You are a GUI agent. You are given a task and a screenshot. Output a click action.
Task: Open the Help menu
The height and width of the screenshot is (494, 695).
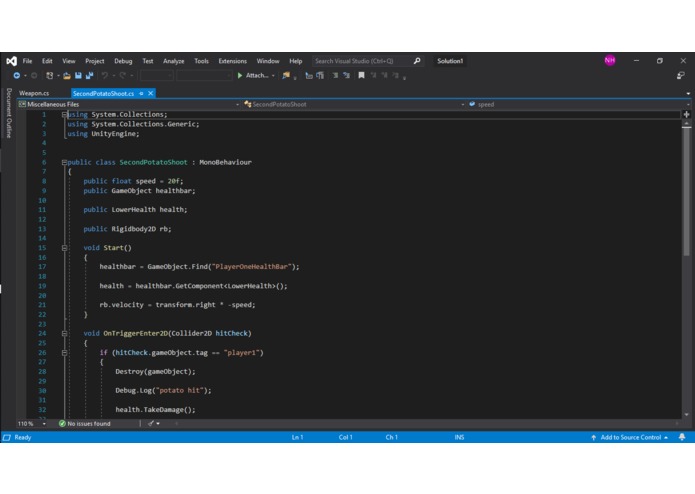pyautogui.click(x=296, y=61)
